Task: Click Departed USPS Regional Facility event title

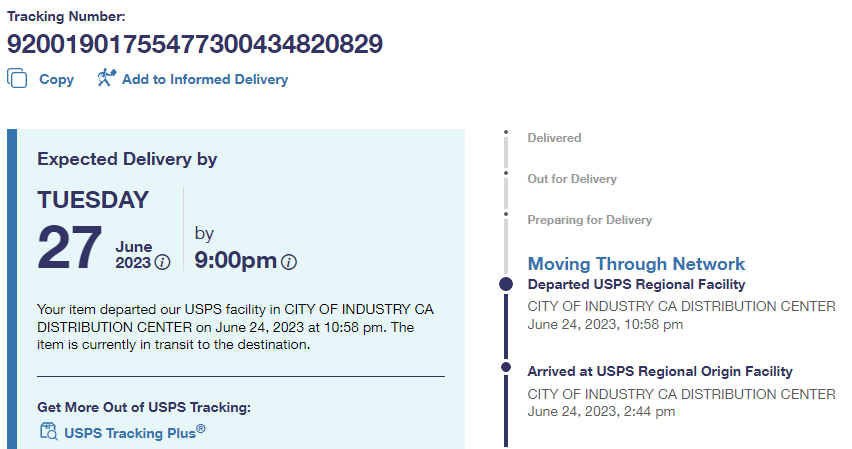Action: pos(636,285)
